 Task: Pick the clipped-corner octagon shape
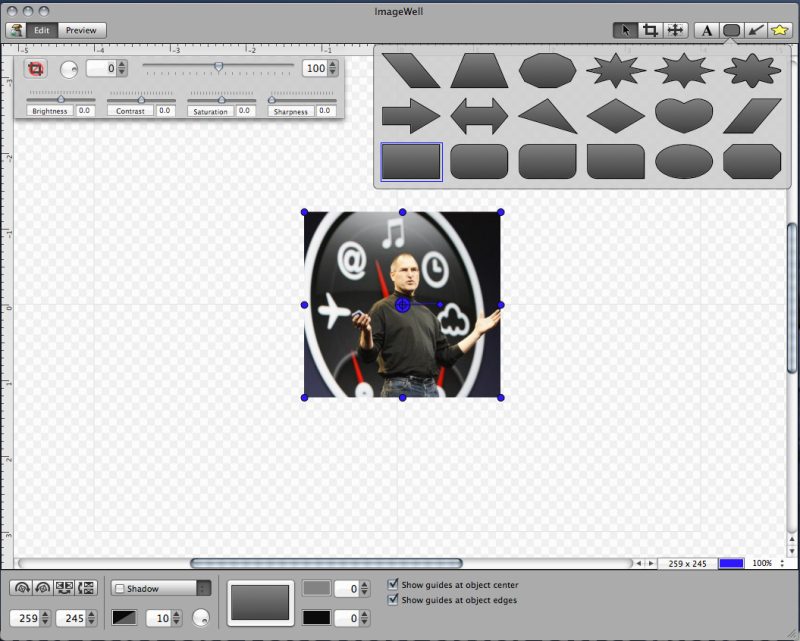click(753, 162)
